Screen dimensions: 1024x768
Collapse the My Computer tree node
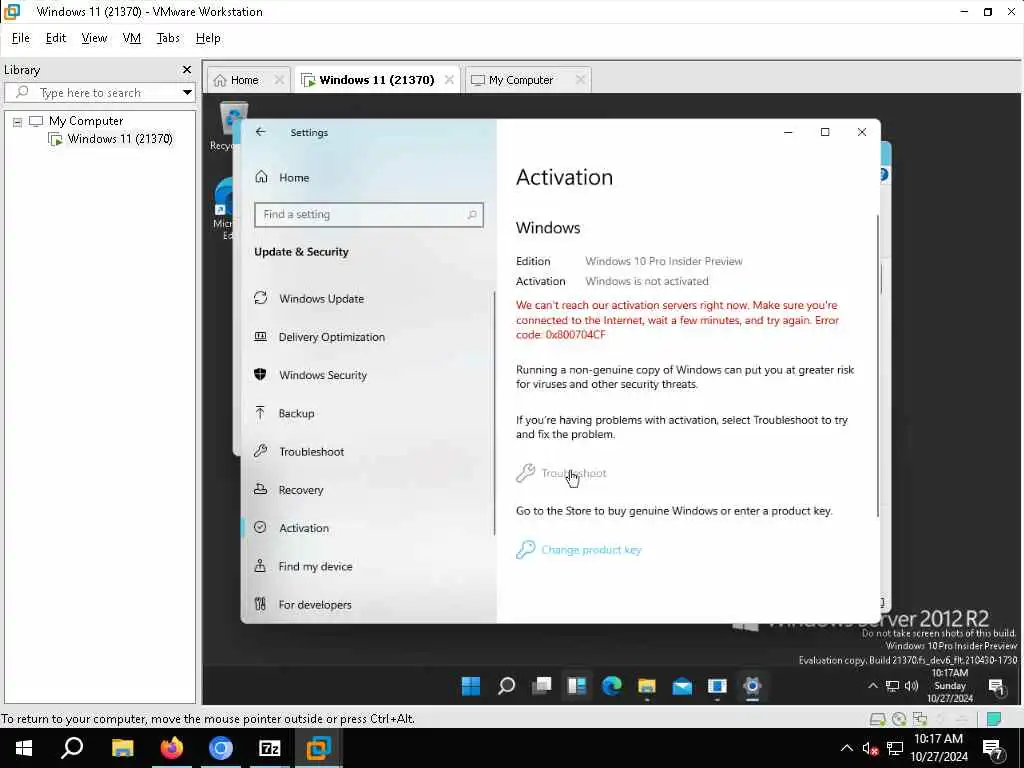[x=18, y=121]
